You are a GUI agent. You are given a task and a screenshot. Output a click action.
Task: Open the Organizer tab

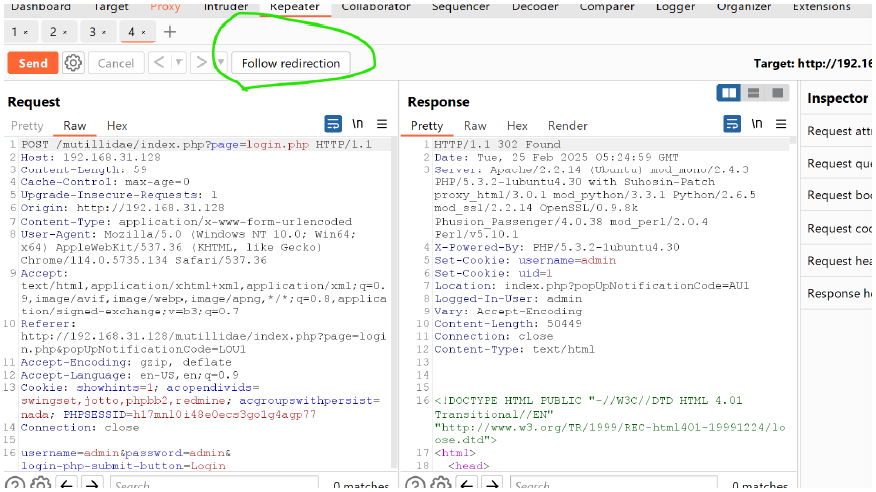(x=744, y=7)
